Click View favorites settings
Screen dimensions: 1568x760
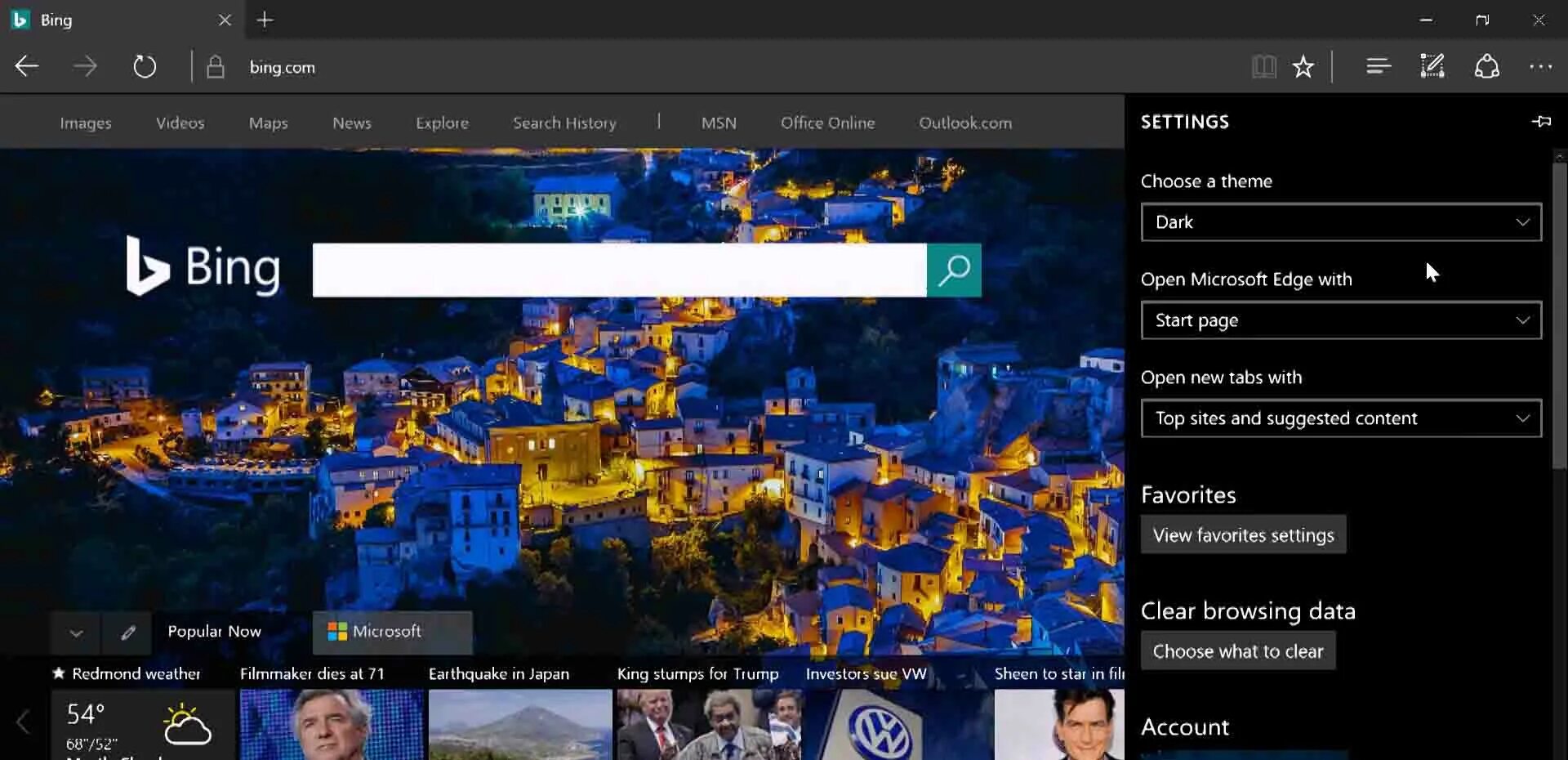(x=1243, y=534)
